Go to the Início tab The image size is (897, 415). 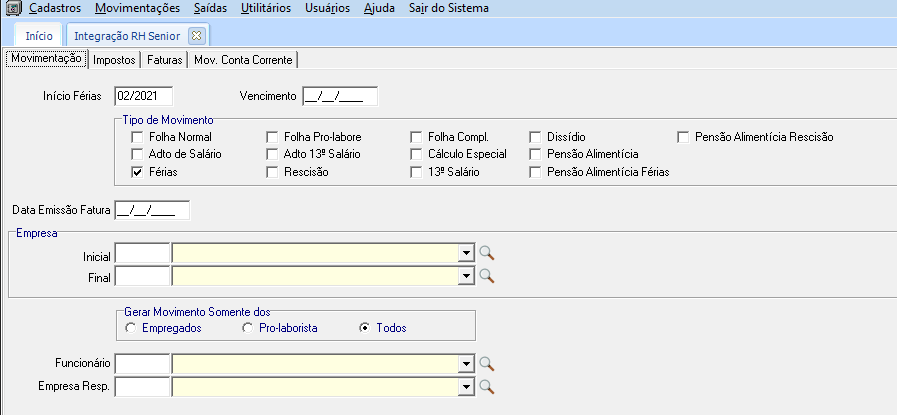point(39,36)
